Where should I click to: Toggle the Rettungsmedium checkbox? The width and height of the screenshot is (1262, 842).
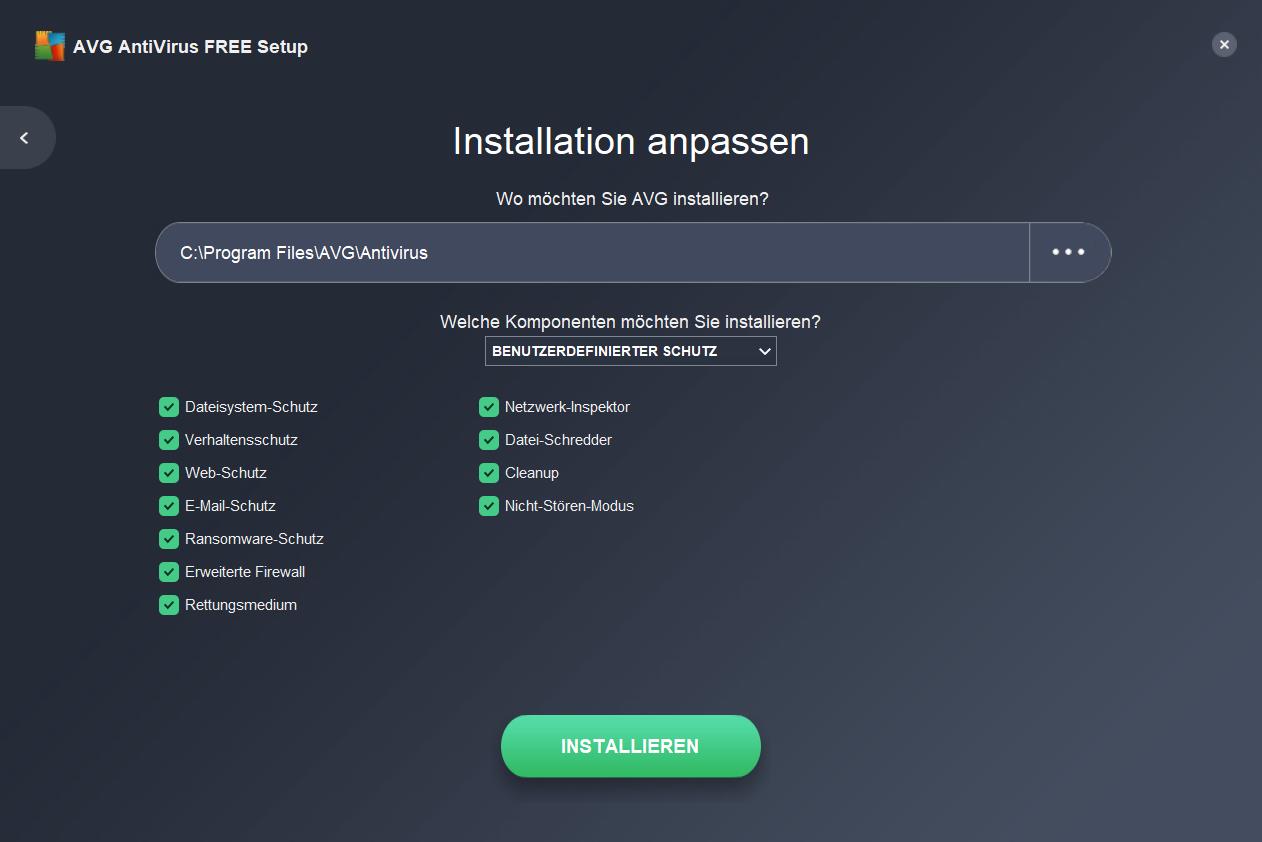[x=168, y=605]
